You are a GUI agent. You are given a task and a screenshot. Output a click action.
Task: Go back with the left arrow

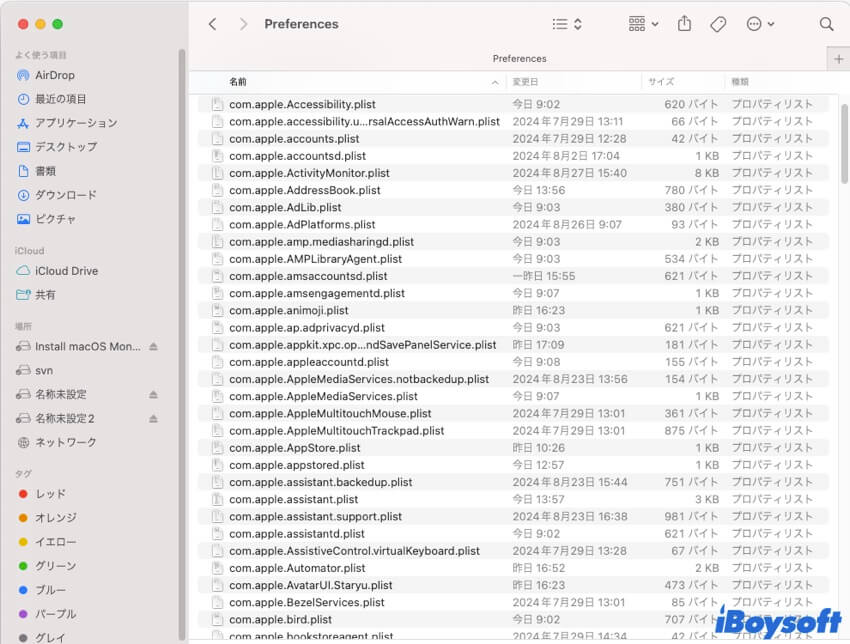coord(212,24)
